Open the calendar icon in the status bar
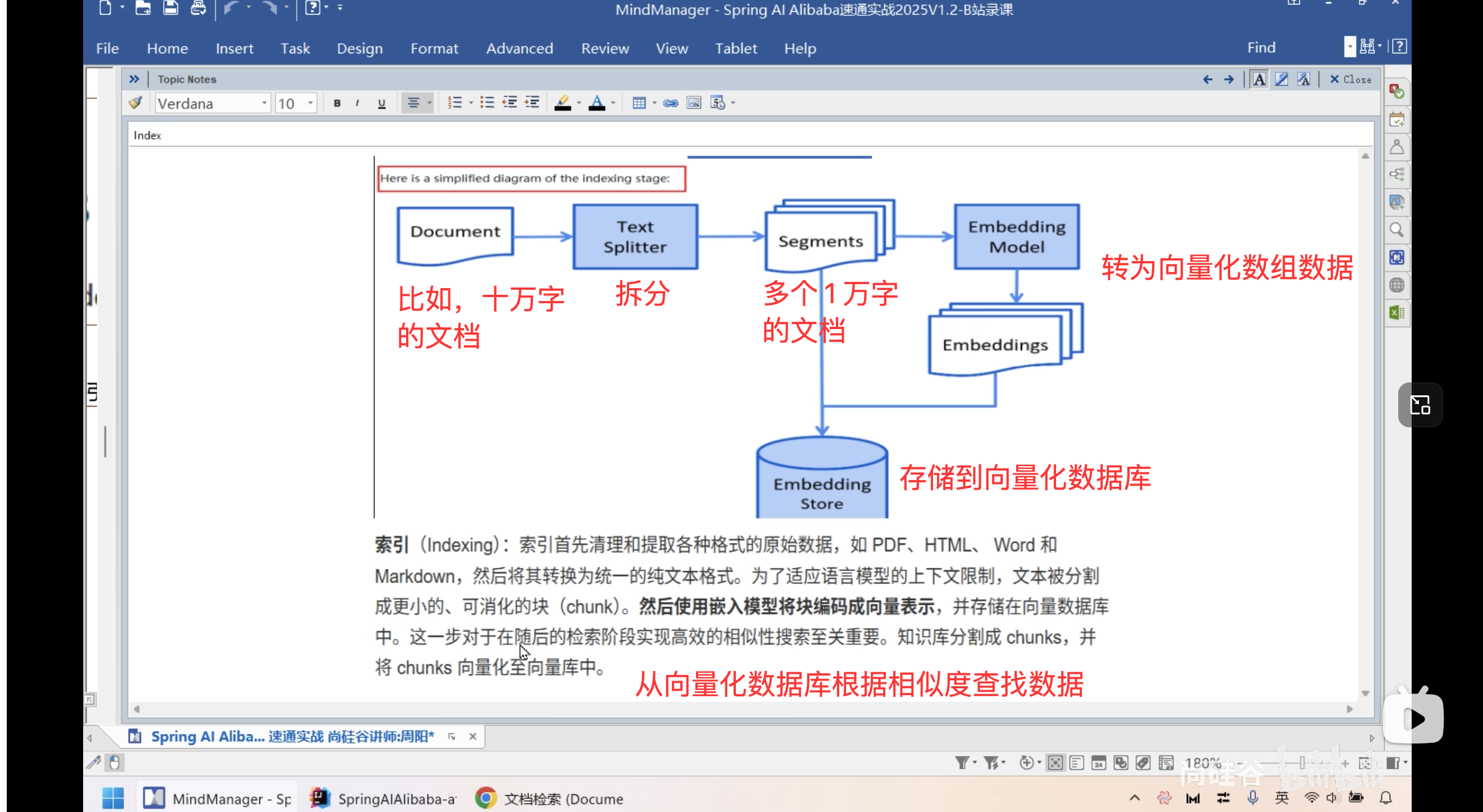1483x812 pixels. coord(1099,763)
